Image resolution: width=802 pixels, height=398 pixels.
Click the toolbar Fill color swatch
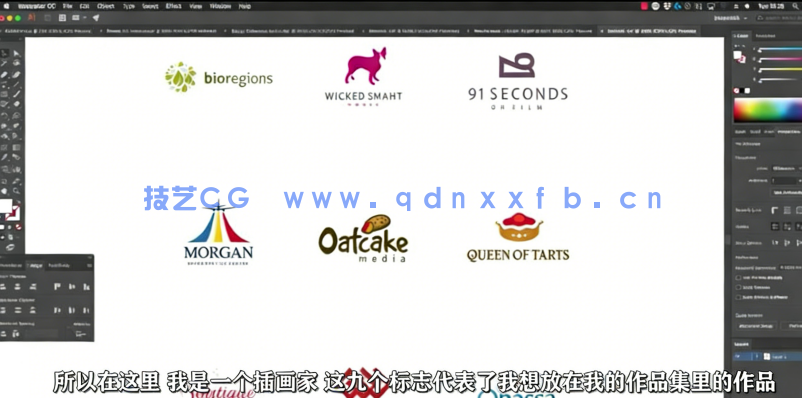coord(5,206)
